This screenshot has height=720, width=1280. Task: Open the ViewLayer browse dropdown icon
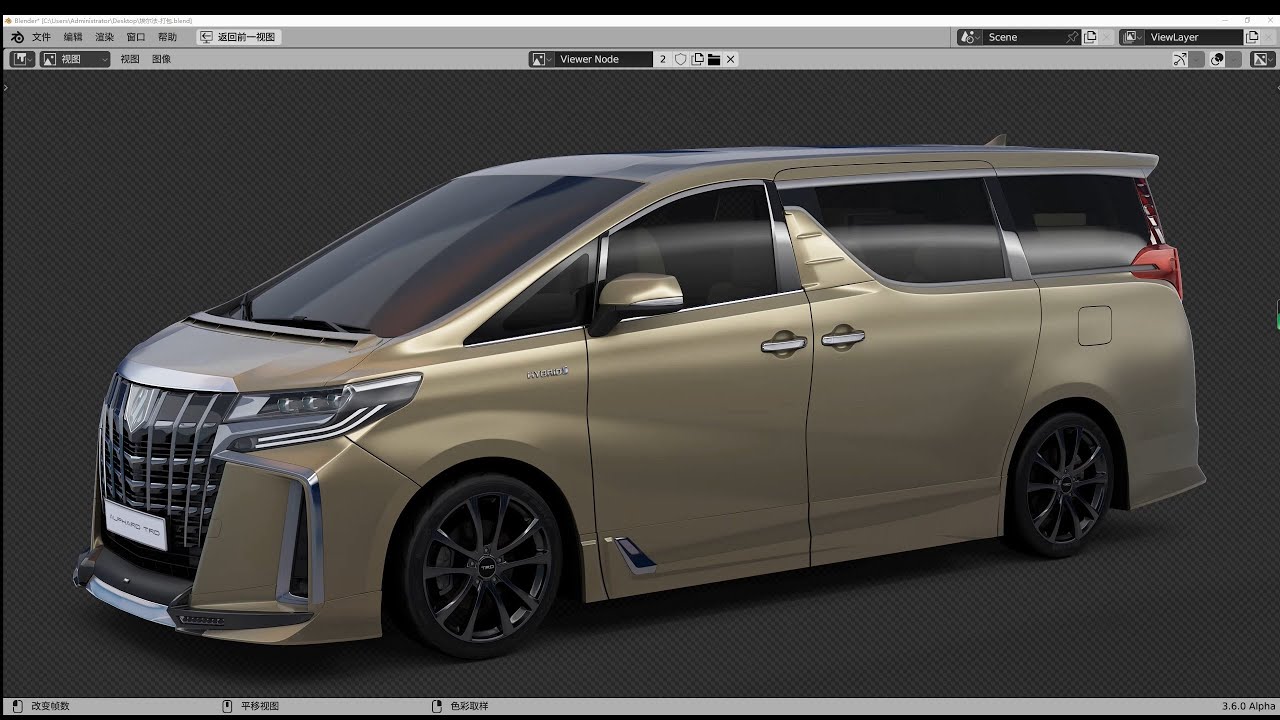click(x=1132, y=37)
